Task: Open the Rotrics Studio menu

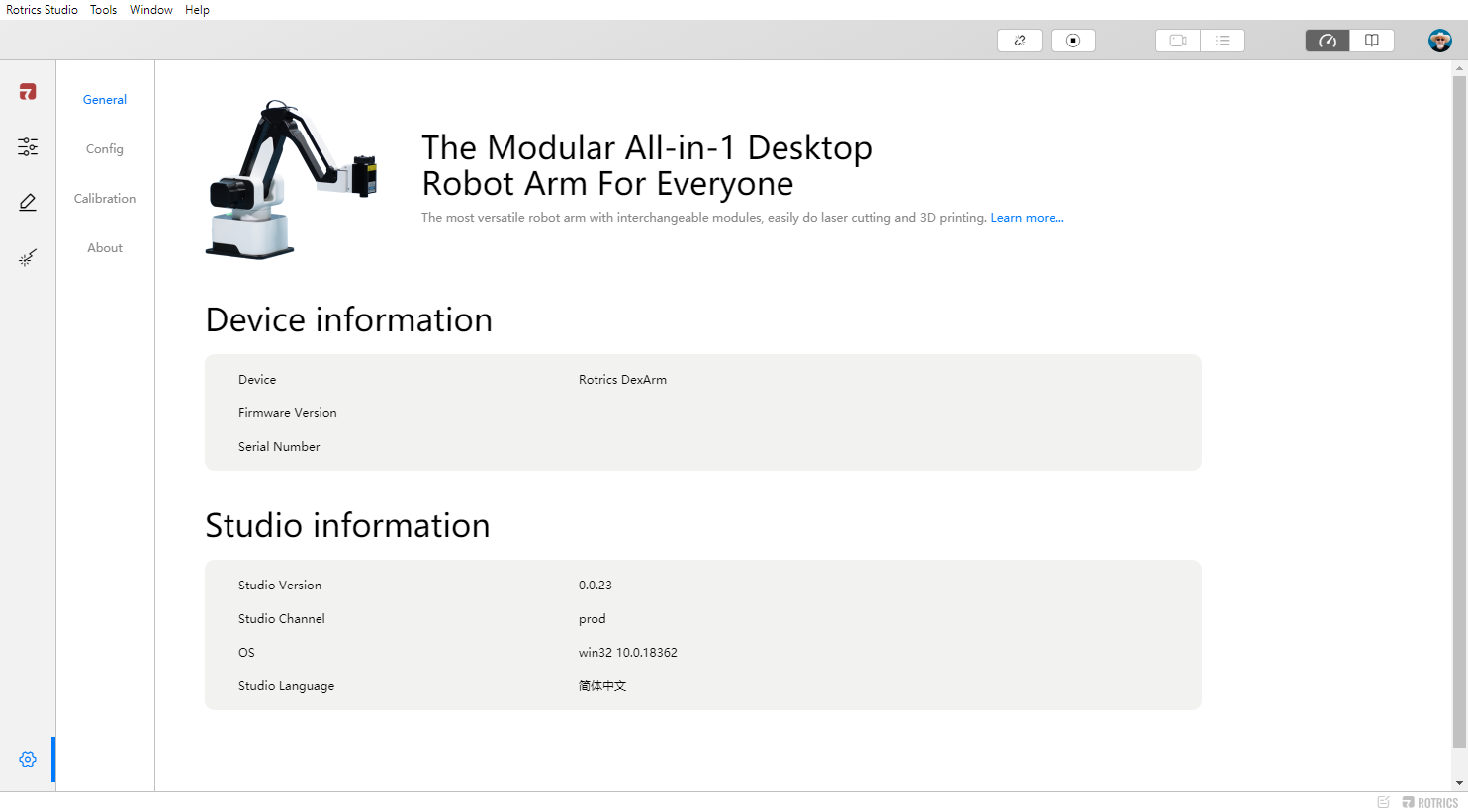Action: 42,10
